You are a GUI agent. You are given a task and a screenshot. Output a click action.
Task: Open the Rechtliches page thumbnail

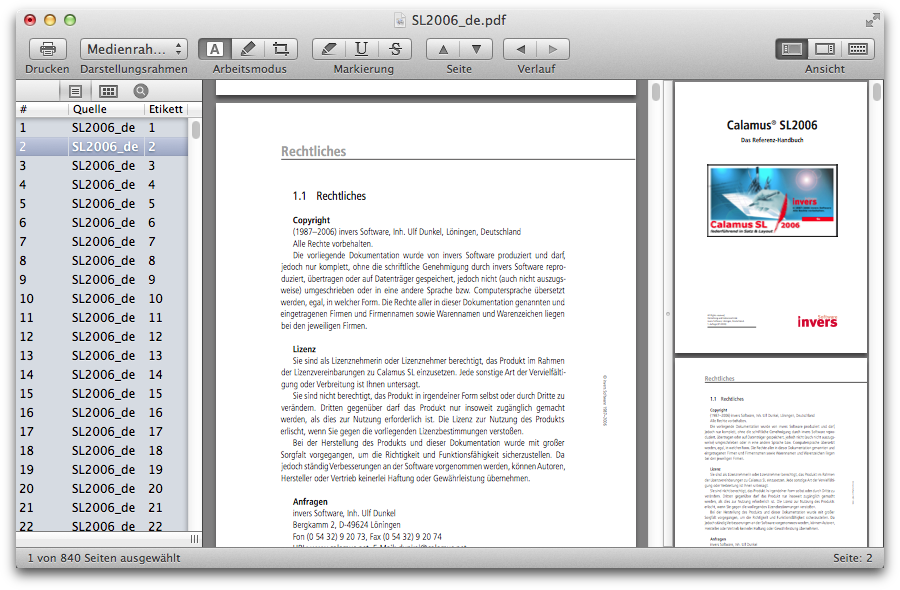(x=771, y=452)
